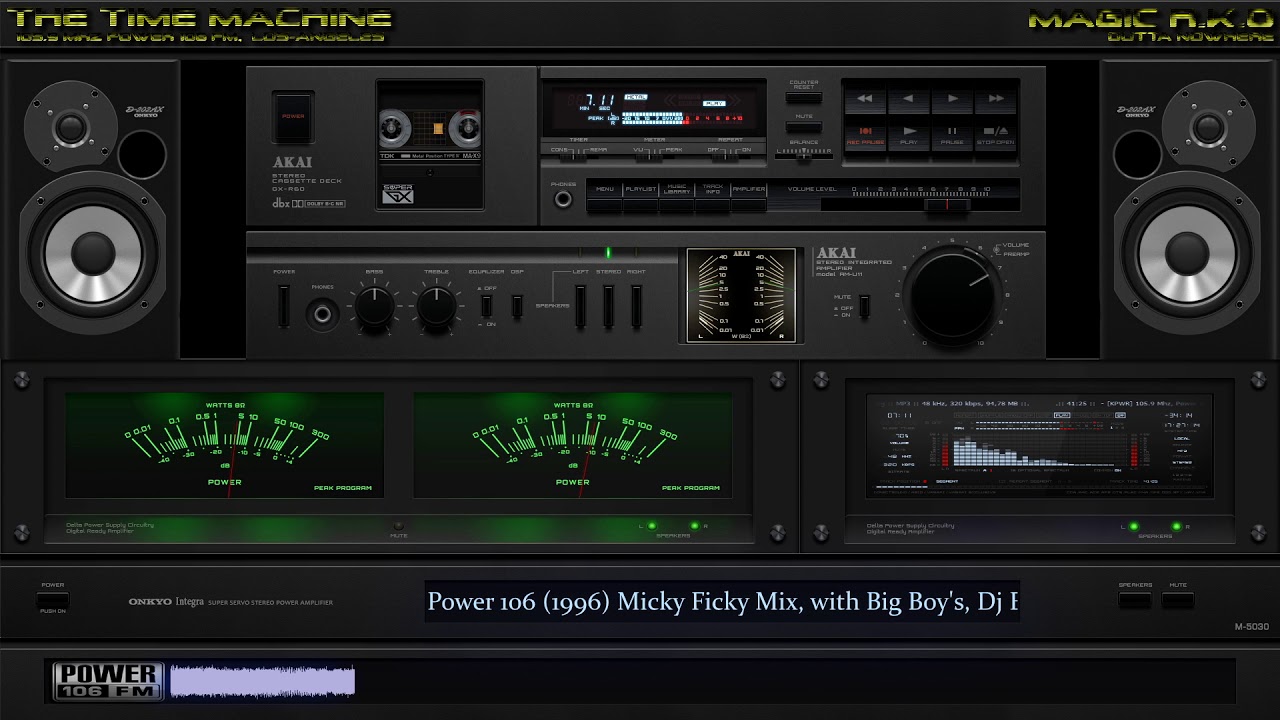Toggle the amplifier MUTE off/on switch
This screenshot has width=1280, height=720.
(x=865, y=307)
